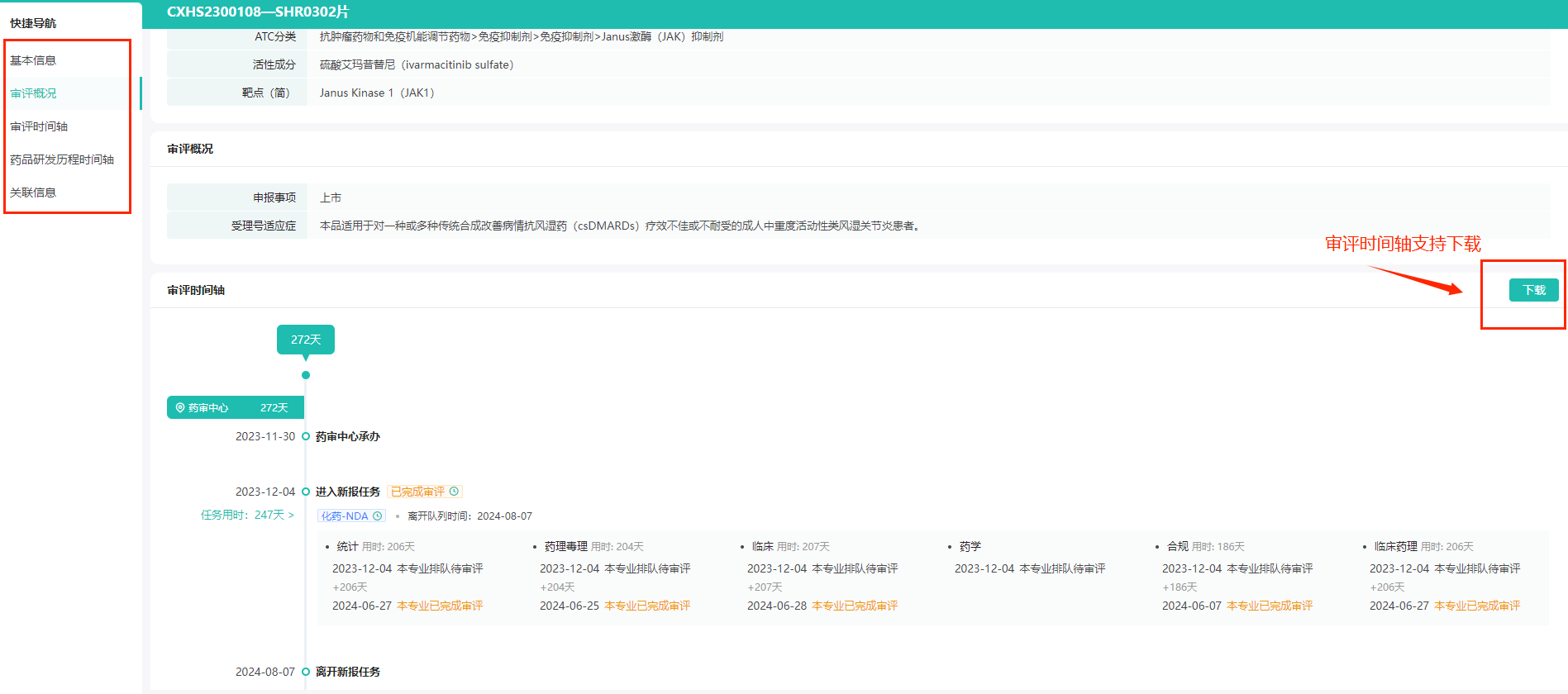
Task: Click 2023-12-04 本专业排队待审评 under 药学
Action: [x=1030, y=568]
